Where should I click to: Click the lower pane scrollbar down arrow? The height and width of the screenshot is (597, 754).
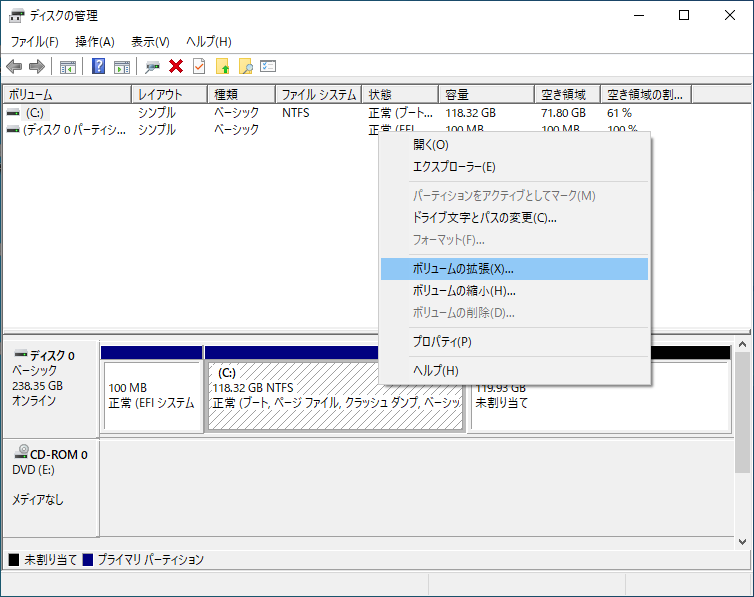(743, 541)
